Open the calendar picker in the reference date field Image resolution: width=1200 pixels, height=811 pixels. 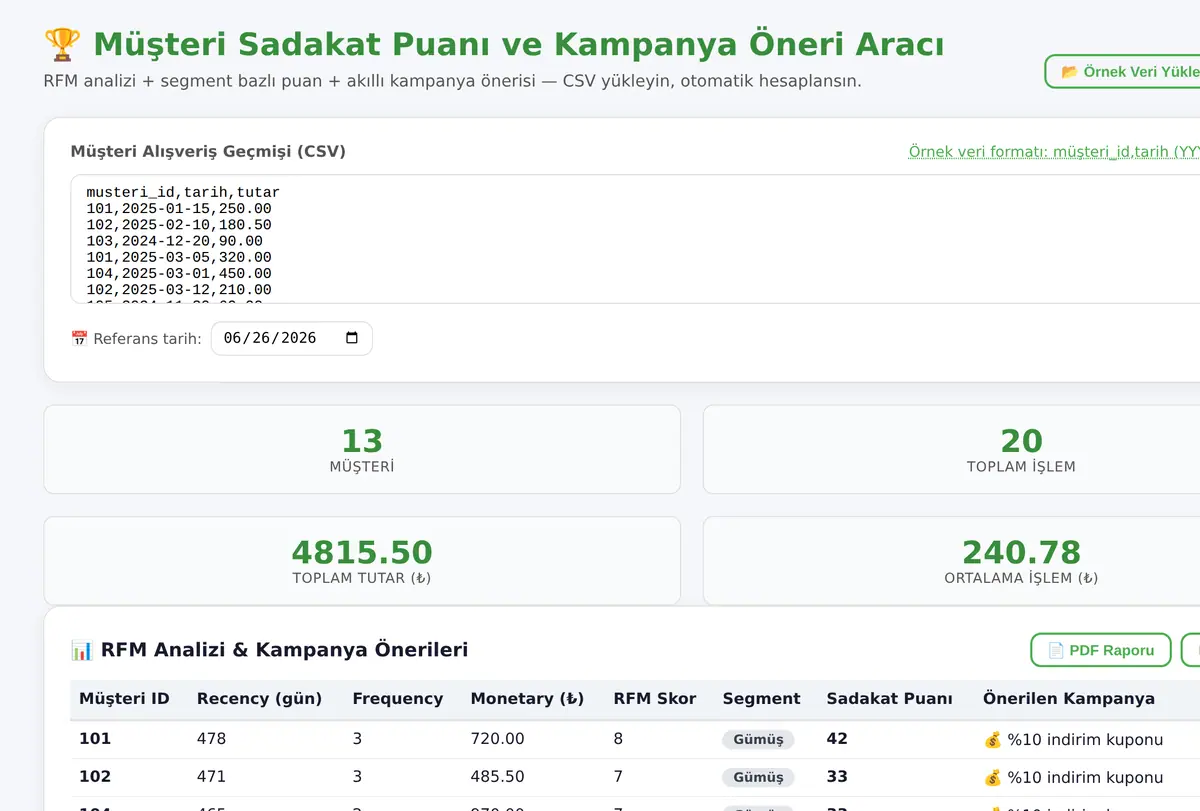click(x=351, y=338)
